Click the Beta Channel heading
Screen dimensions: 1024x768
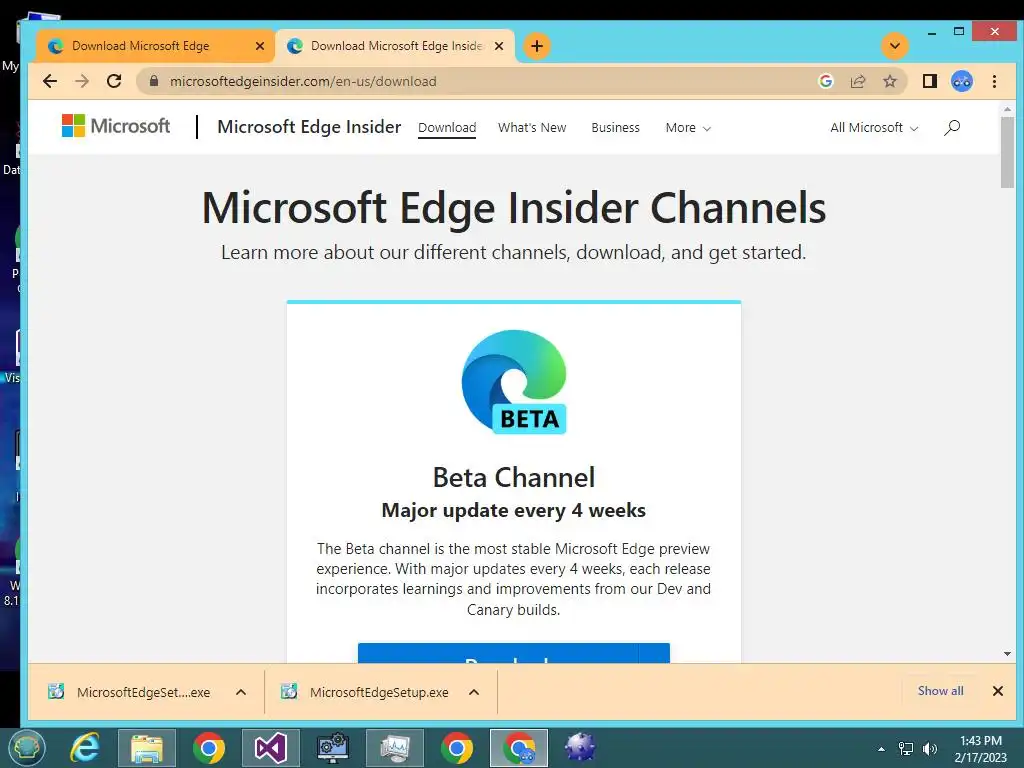514,477
